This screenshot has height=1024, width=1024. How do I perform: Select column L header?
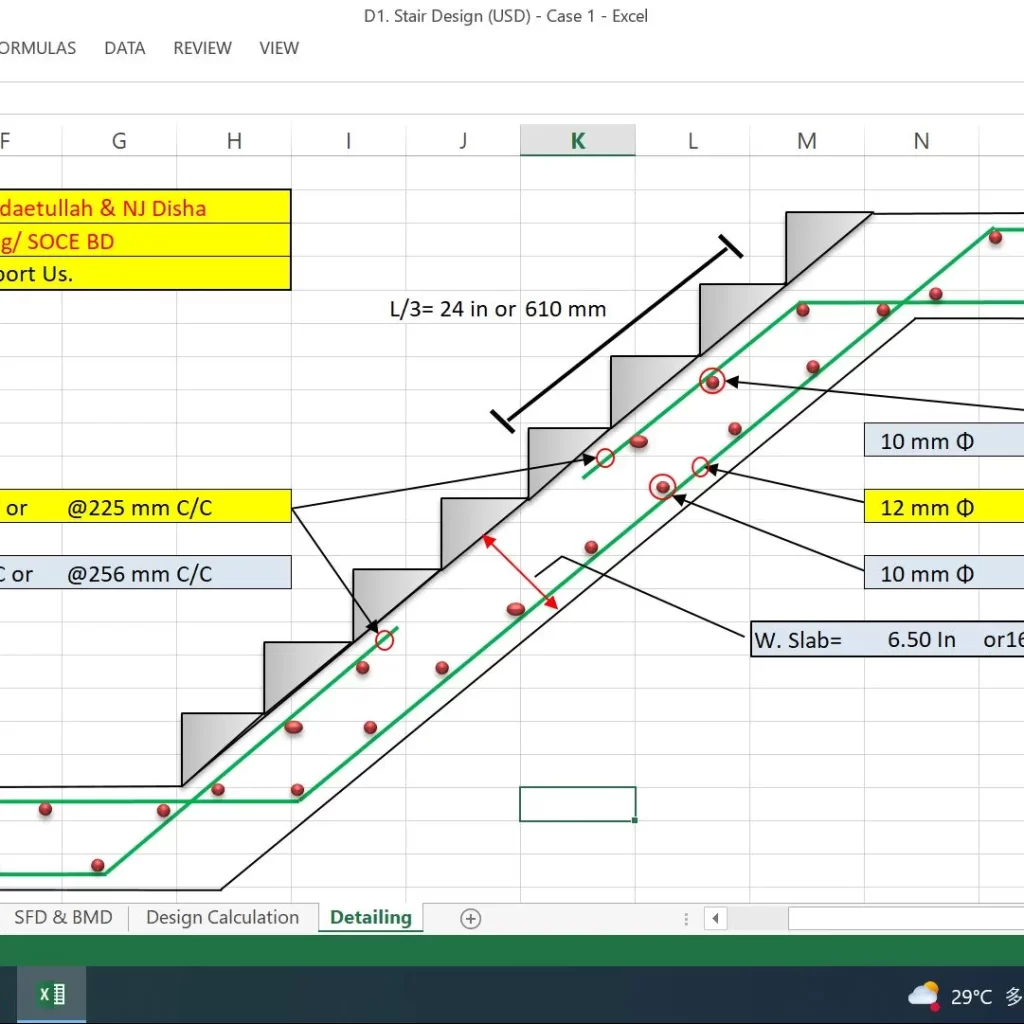point(693,140)
